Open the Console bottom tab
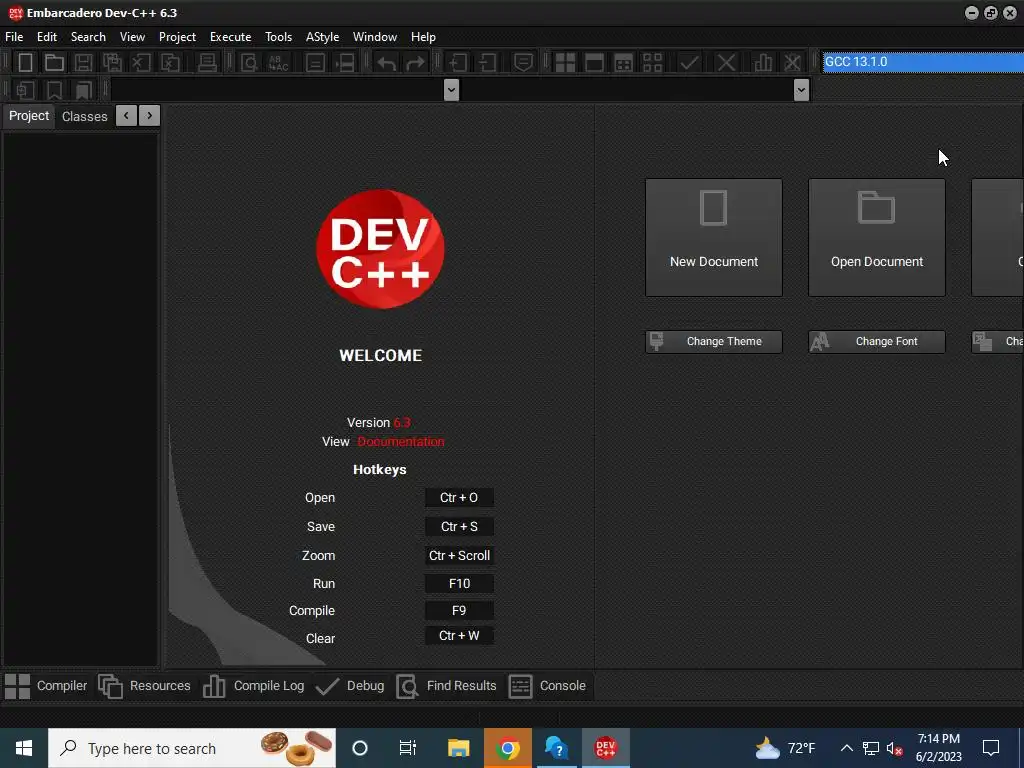Viewport: 1024px width, 768px height. [x=547, y=686]
